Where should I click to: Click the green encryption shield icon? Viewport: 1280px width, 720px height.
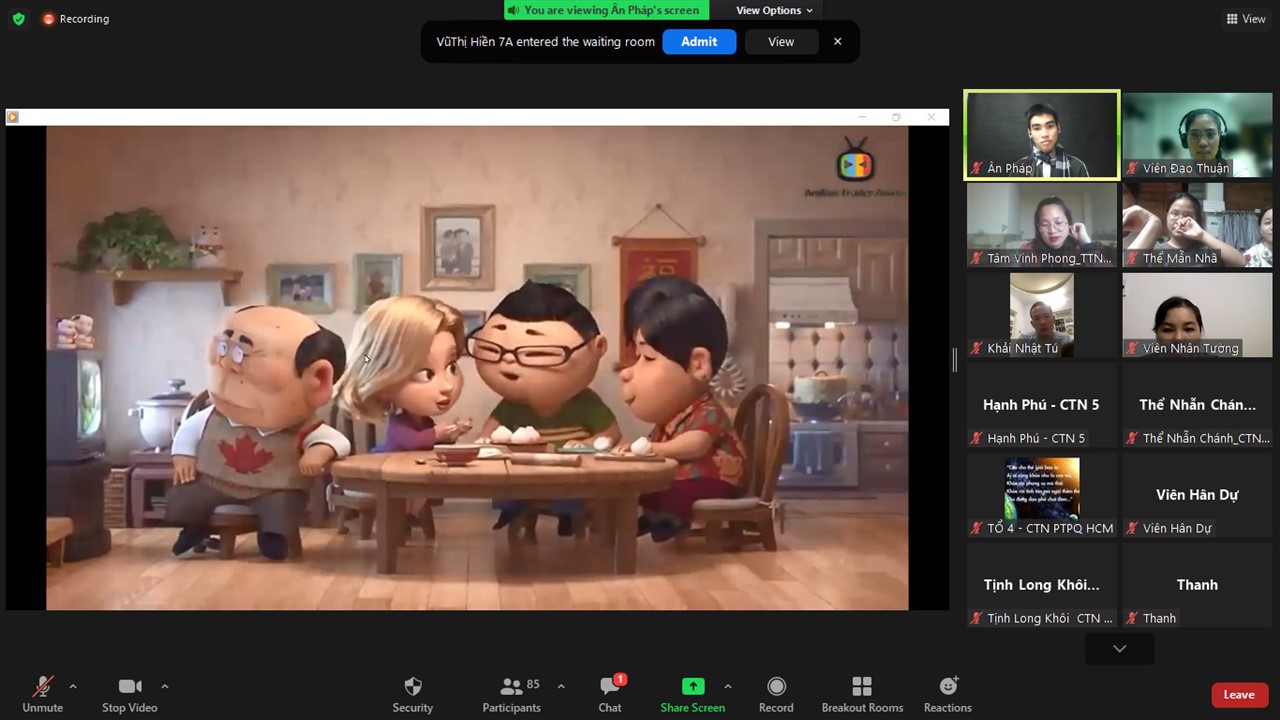coord(19,19)
